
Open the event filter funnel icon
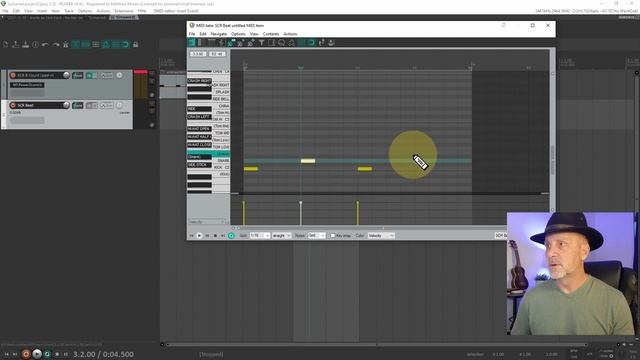[261, 42]
